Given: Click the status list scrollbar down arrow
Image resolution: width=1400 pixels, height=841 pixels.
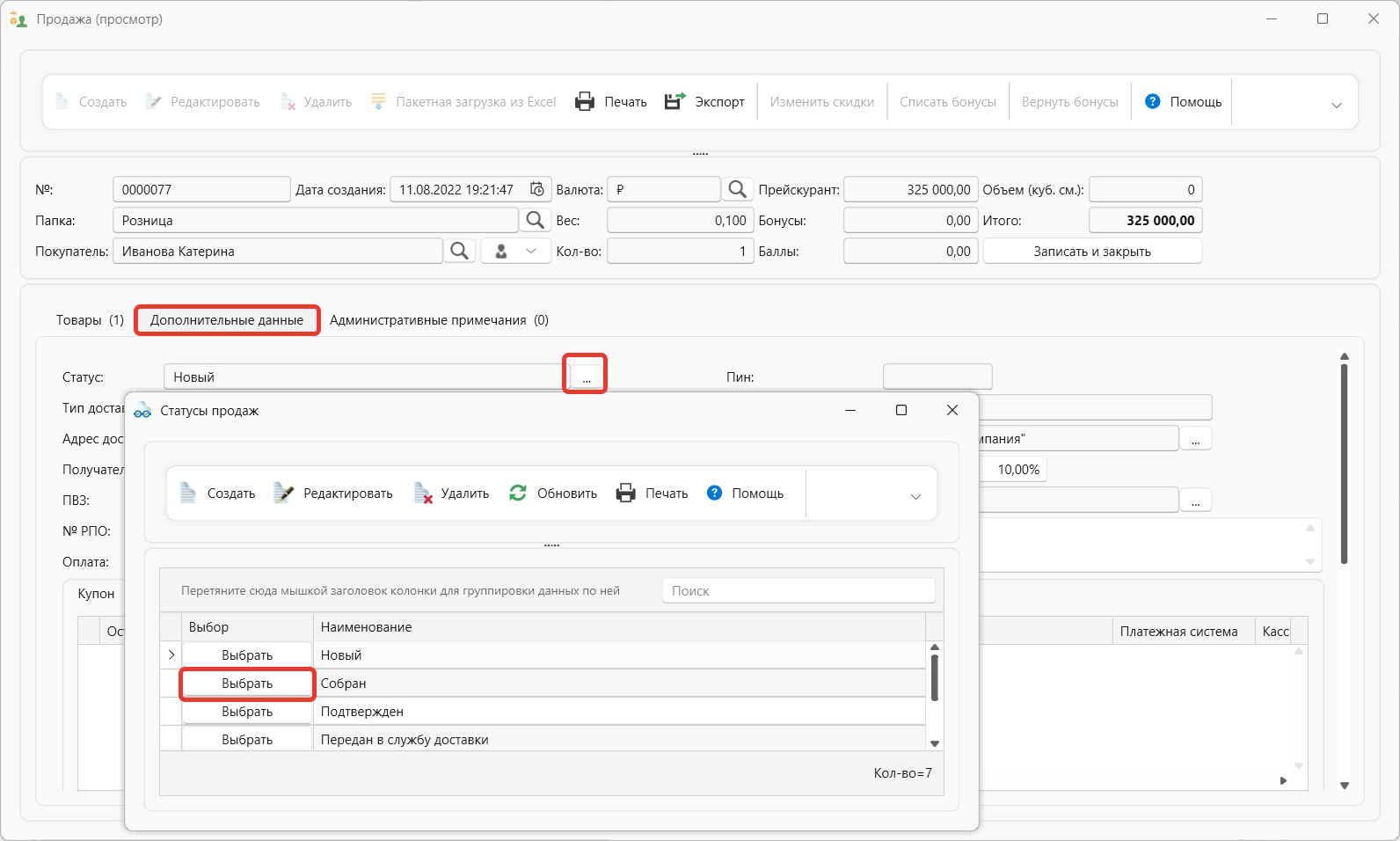Looking at the screenshot, I should [x=935, y=743].
